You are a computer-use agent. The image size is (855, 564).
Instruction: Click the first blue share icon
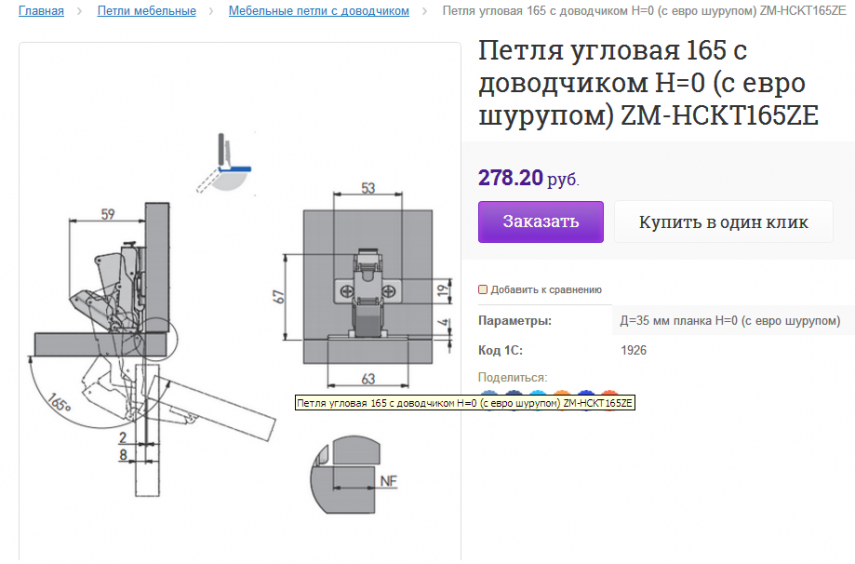point(489,393)
